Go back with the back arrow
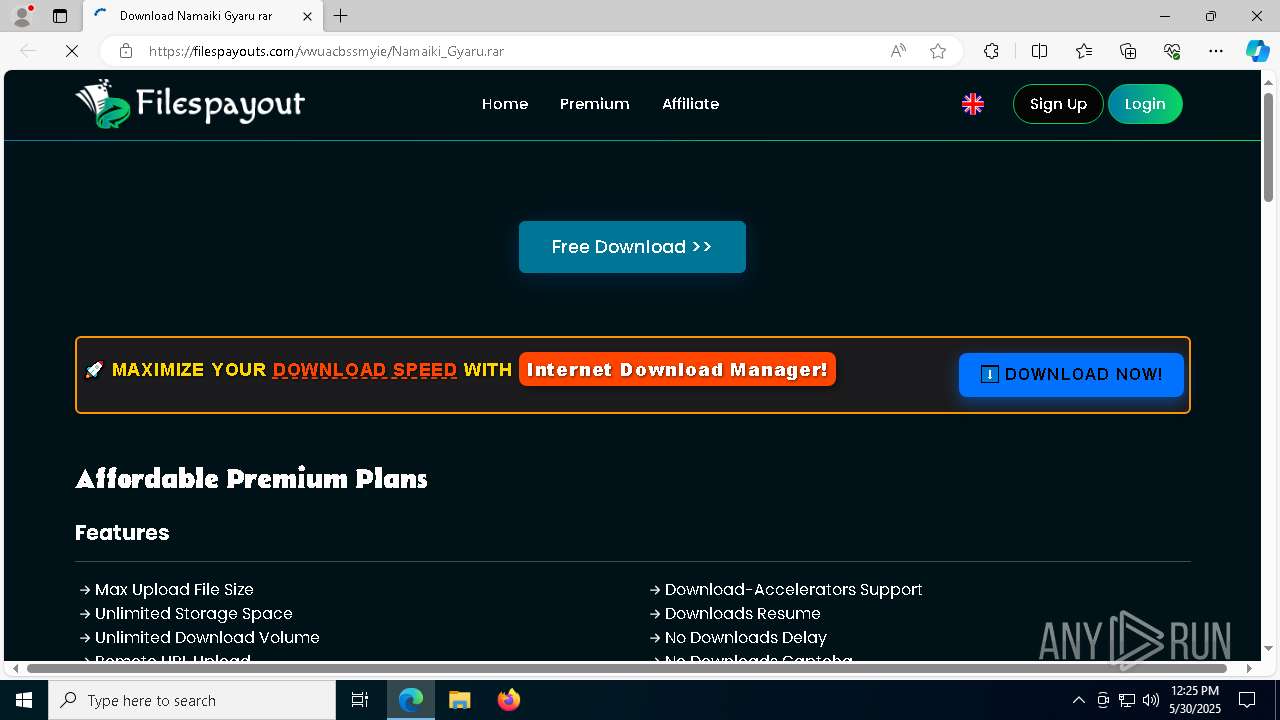The width and height of the screenshot is (1280, 720). [28, 51]
